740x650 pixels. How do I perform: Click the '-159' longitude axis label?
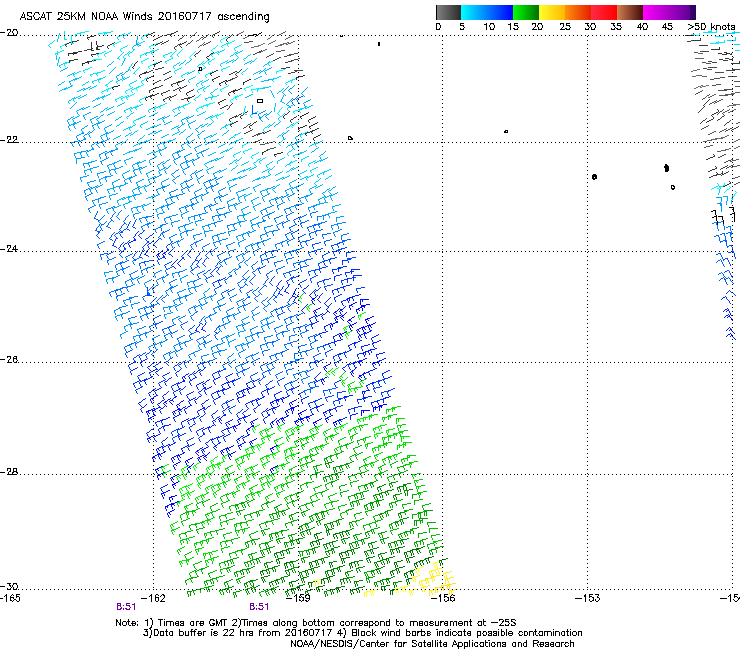298,598
